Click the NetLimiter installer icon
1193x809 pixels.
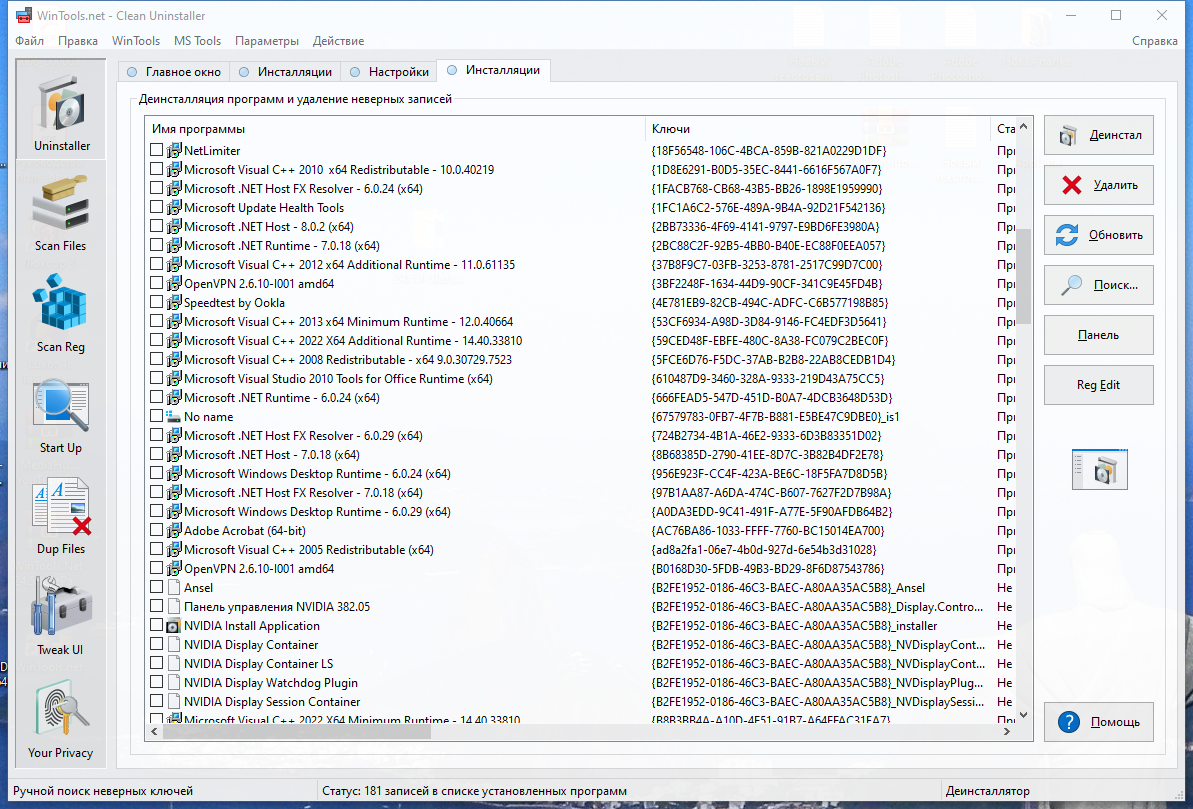tap(173, 151)
